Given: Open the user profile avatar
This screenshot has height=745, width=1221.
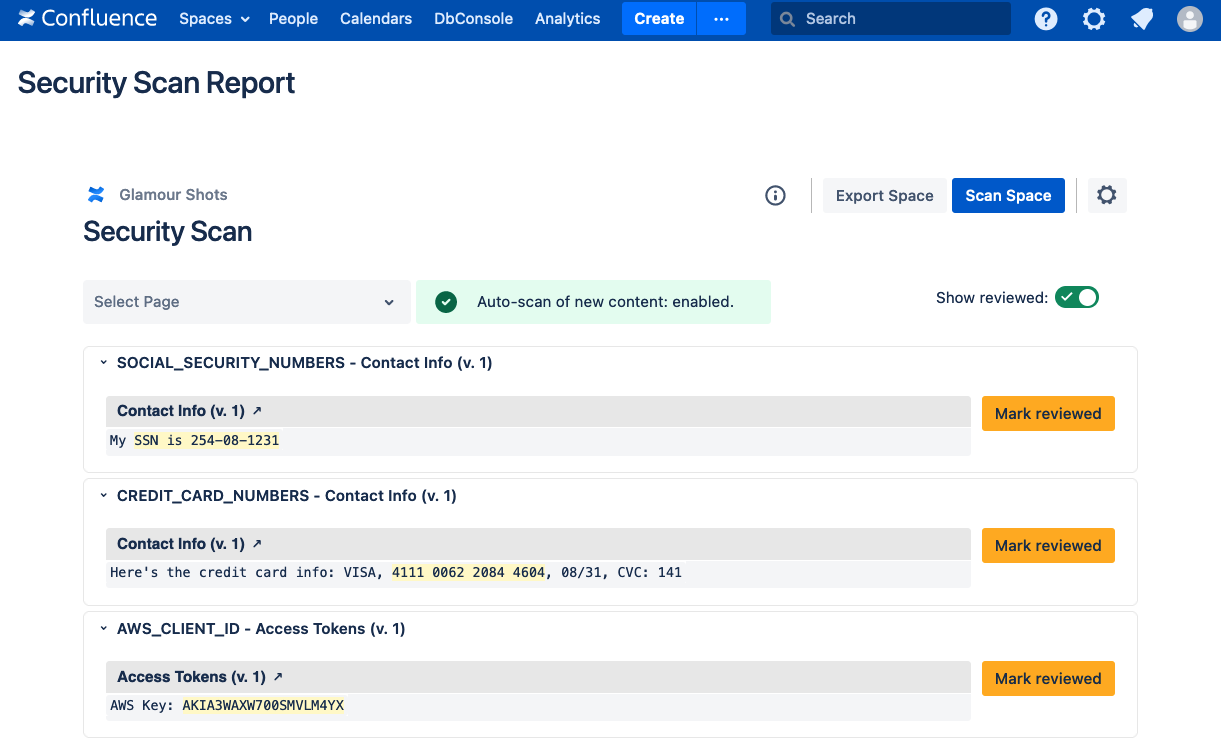Looking at the screenshot, I should 1189,19.
